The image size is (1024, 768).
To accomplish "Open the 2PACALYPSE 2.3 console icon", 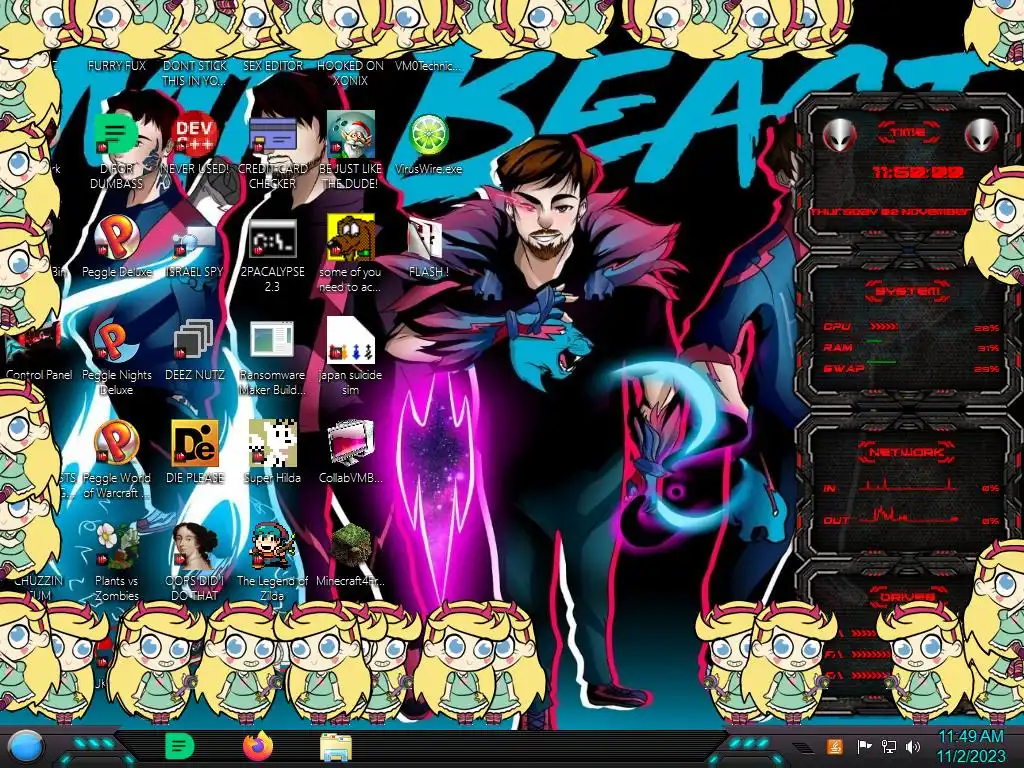I will click(x=272, y=238).
